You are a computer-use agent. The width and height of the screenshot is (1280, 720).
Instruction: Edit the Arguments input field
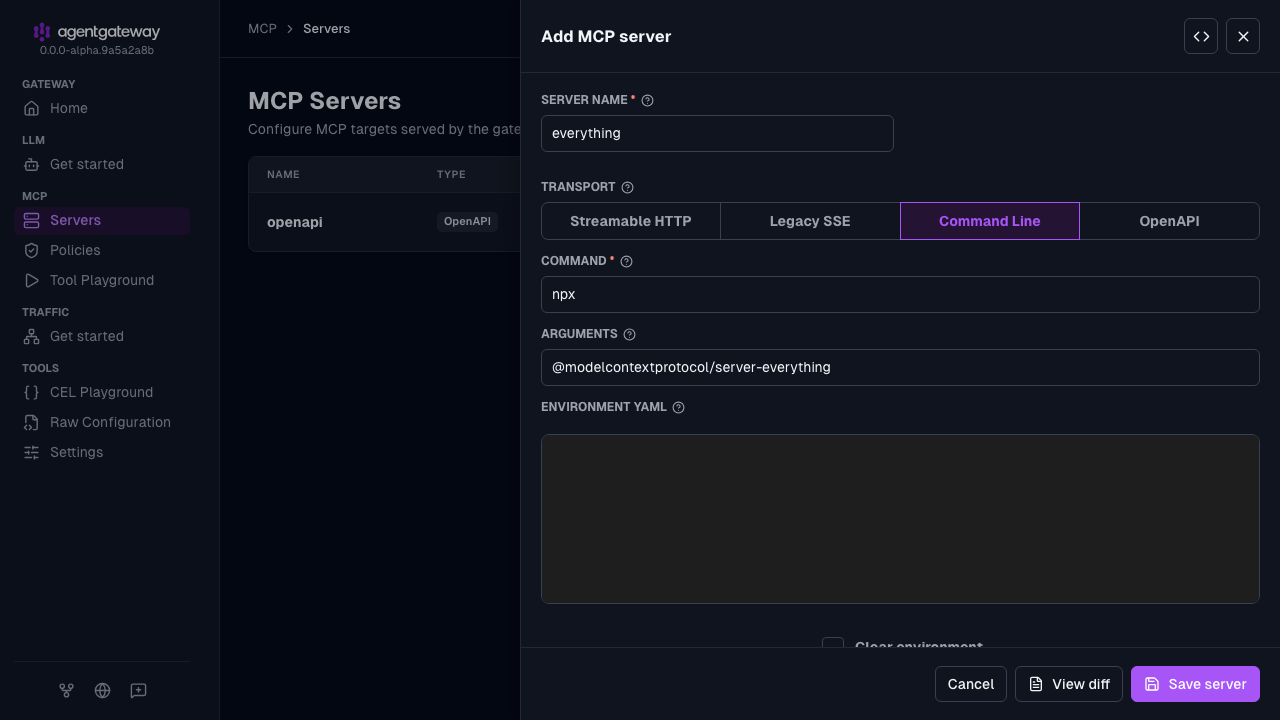tap(900, 367)
